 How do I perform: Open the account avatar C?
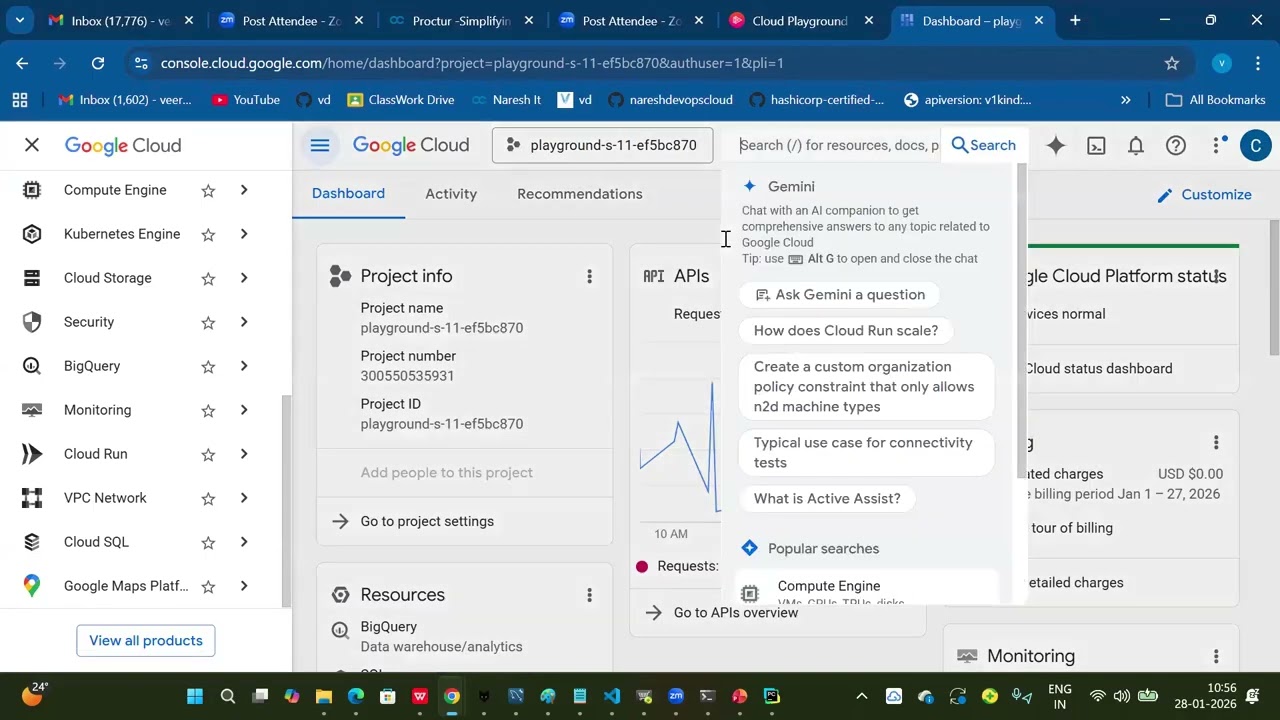[1256, 146]
